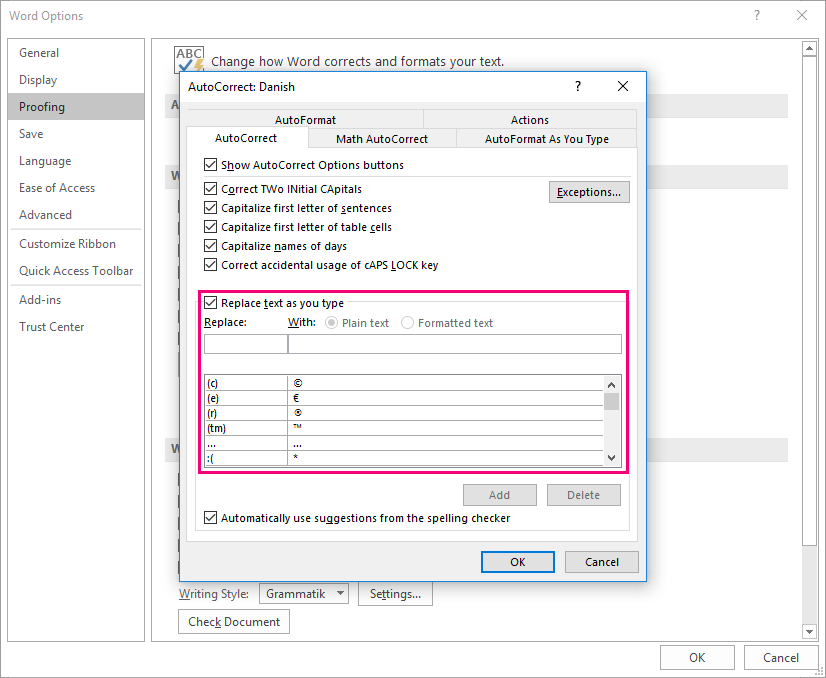Click Word Options scroll down arrow
Viewport: 826px width, 678px height.
(x=809, y=631)
